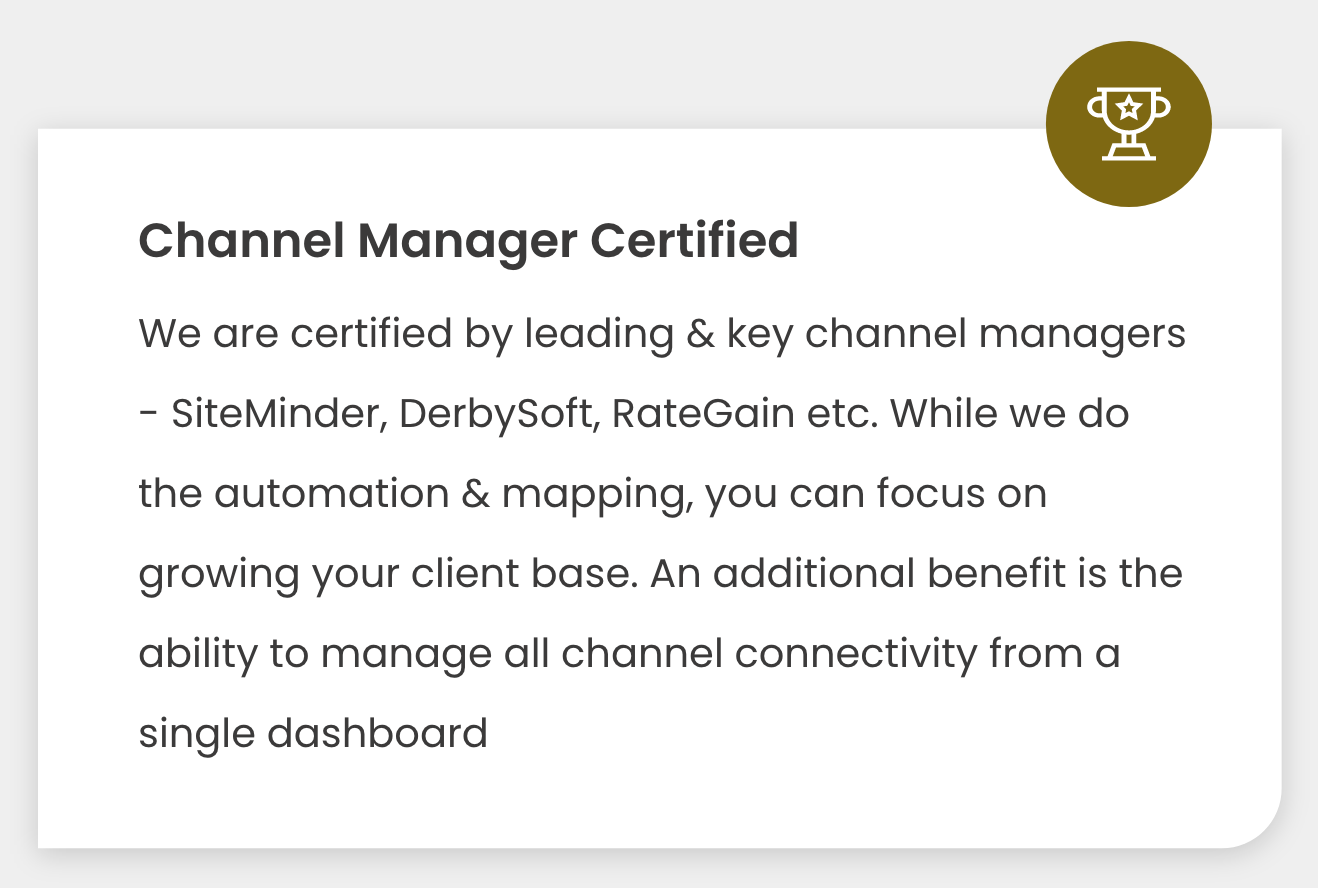Select the Channel Manager Certified heading
The height and width of the screenshot is (888, 1318).
coord(468,241)
